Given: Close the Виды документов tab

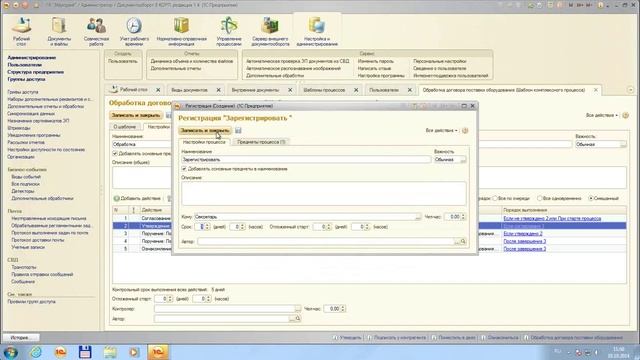Looking at the screenshot, I should [x=218, y=90].
